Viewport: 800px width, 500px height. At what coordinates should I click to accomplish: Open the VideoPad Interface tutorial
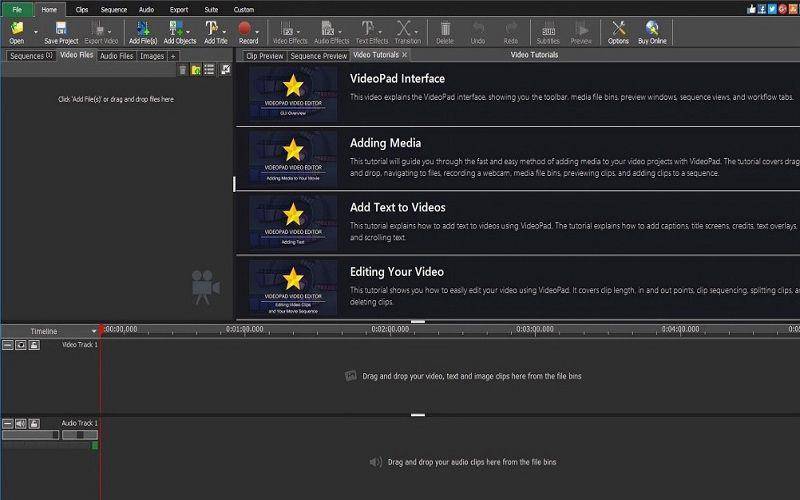397,79
